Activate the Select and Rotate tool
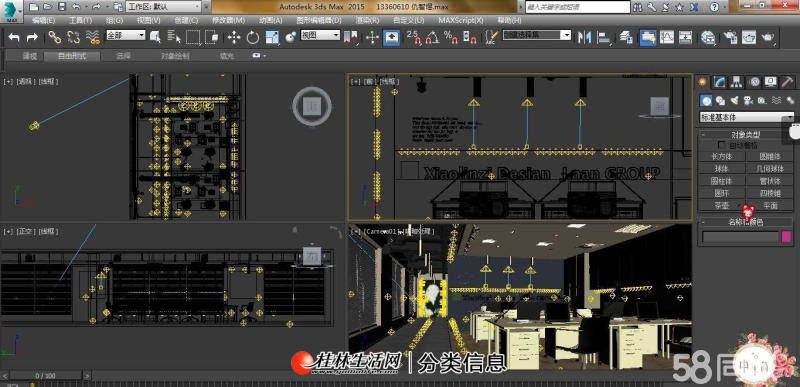 [253, 37]
